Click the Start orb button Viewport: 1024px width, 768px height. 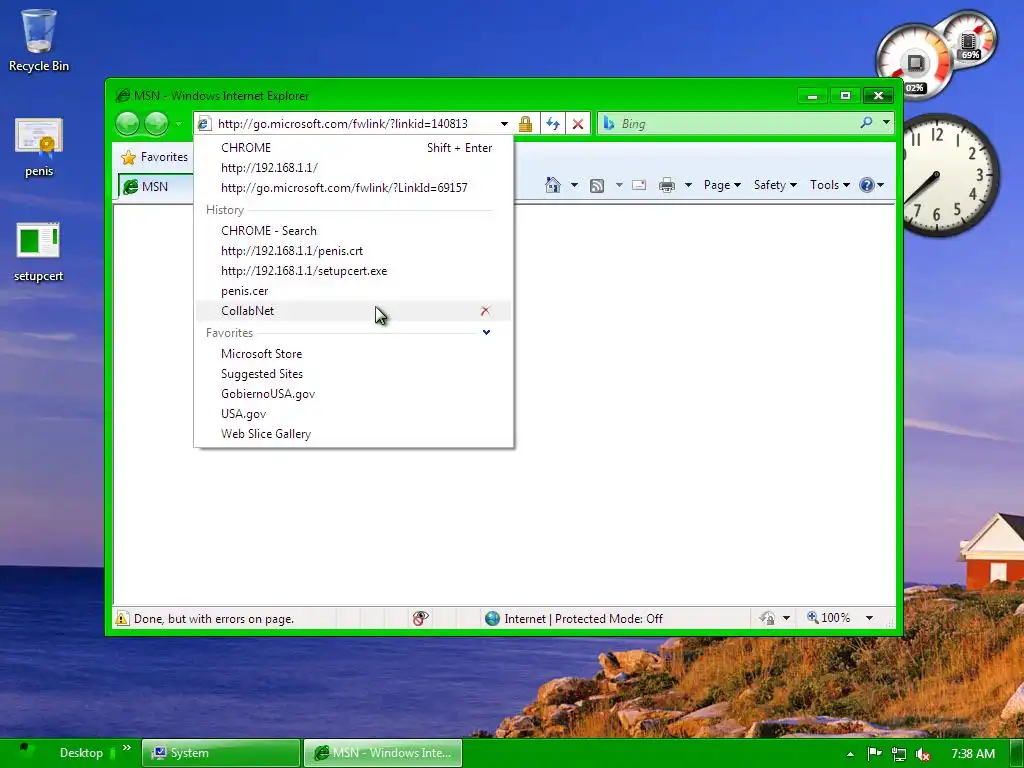click(x=25, y=752)
